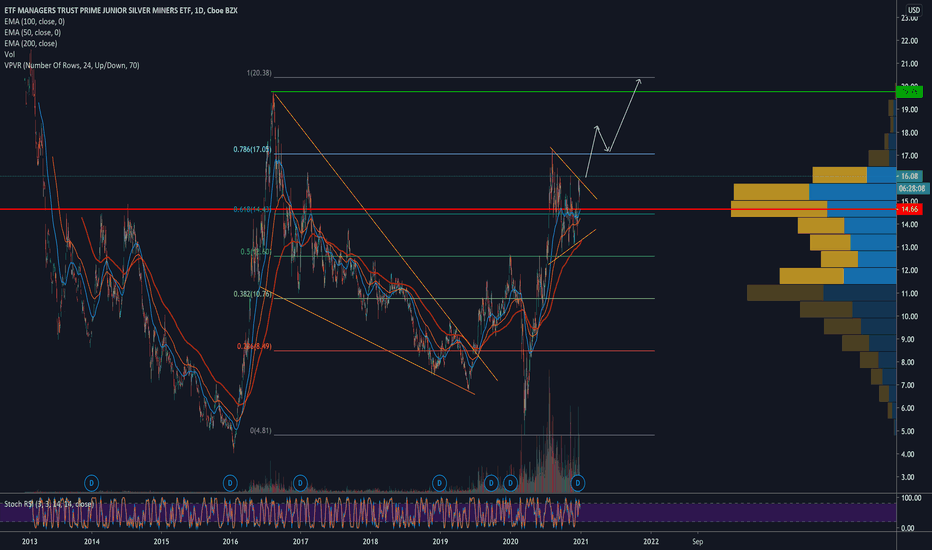
Task: Click 13.00 on the price axis
Action: coord(909,247)
